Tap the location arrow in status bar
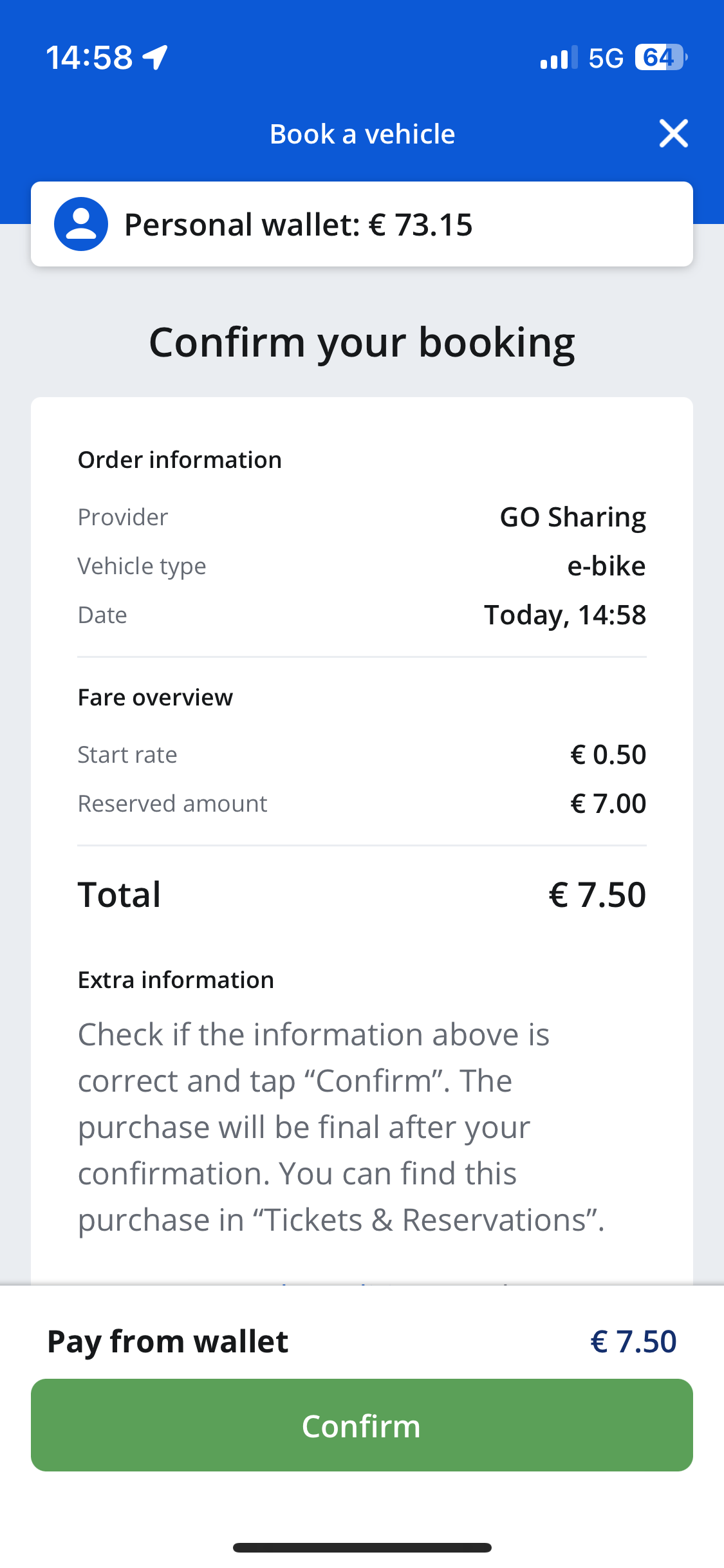The height and width of the screenshot is (1568, 724). (x=156, y=57)
